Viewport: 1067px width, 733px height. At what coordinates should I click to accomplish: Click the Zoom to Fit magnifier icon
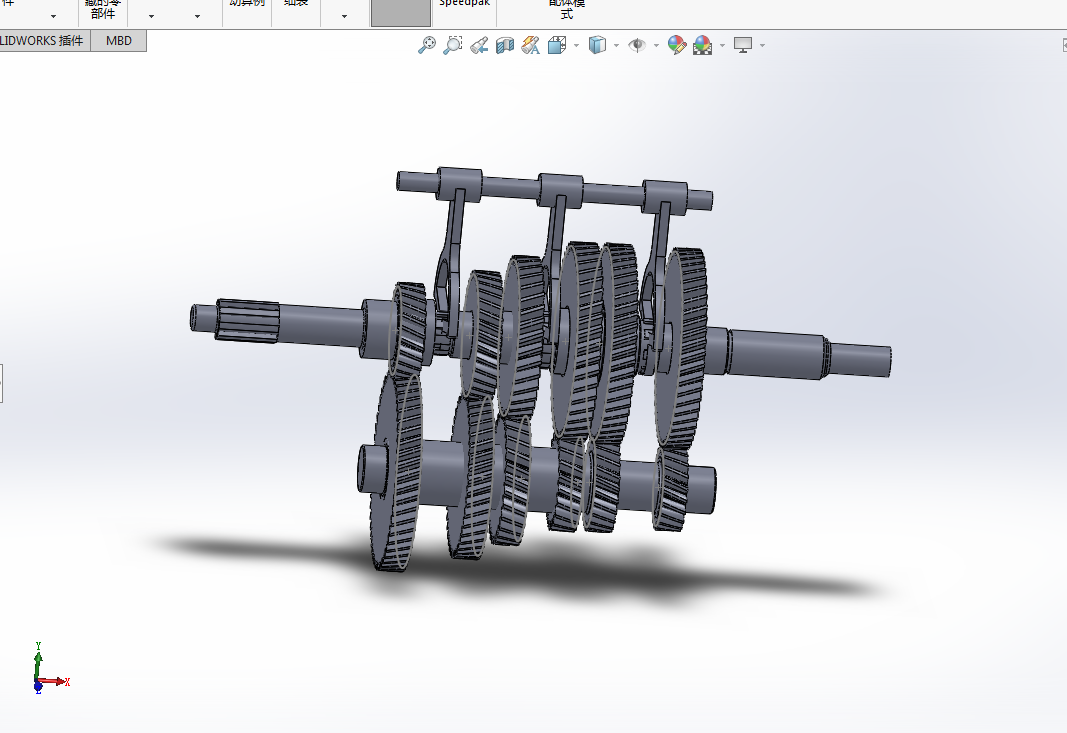[x=427, y=45]
